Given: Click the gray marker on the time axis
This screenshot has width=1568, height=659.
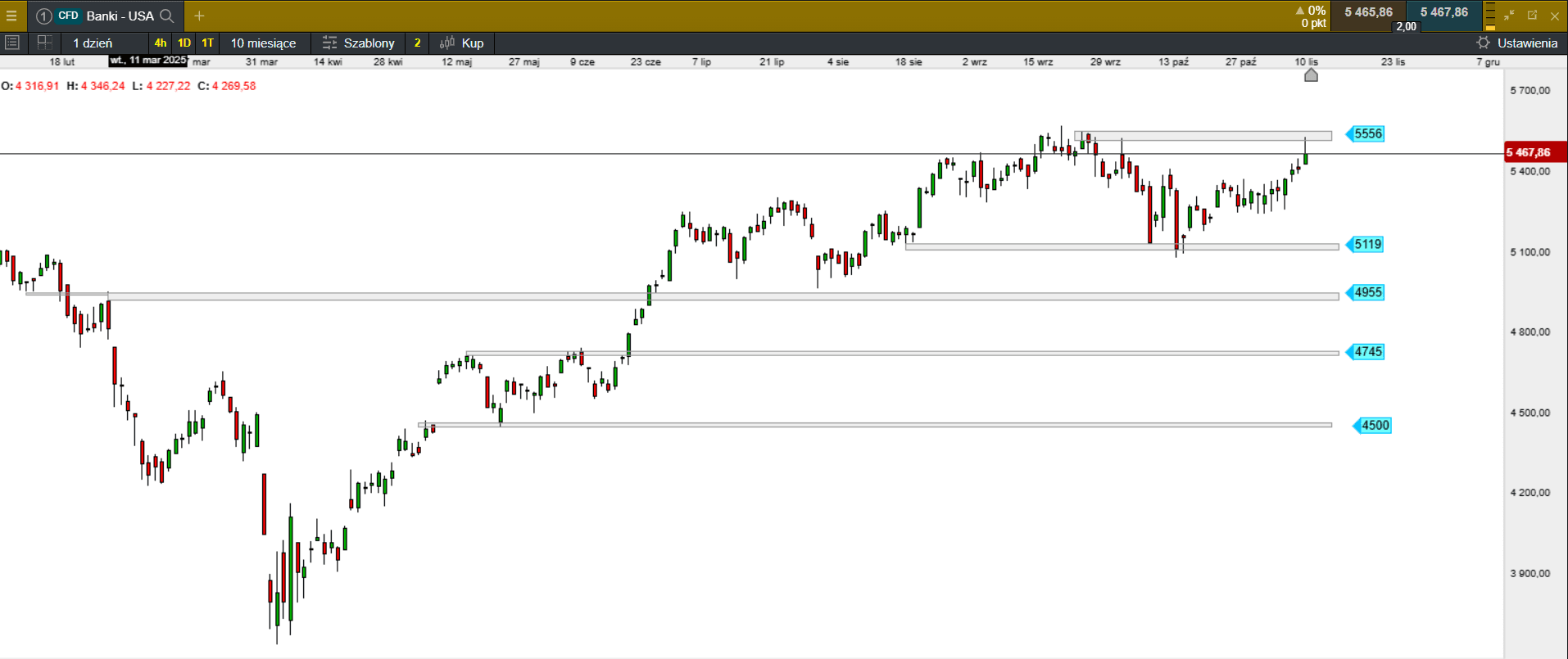Looking at the screenshot, I should pos(1311,75).
